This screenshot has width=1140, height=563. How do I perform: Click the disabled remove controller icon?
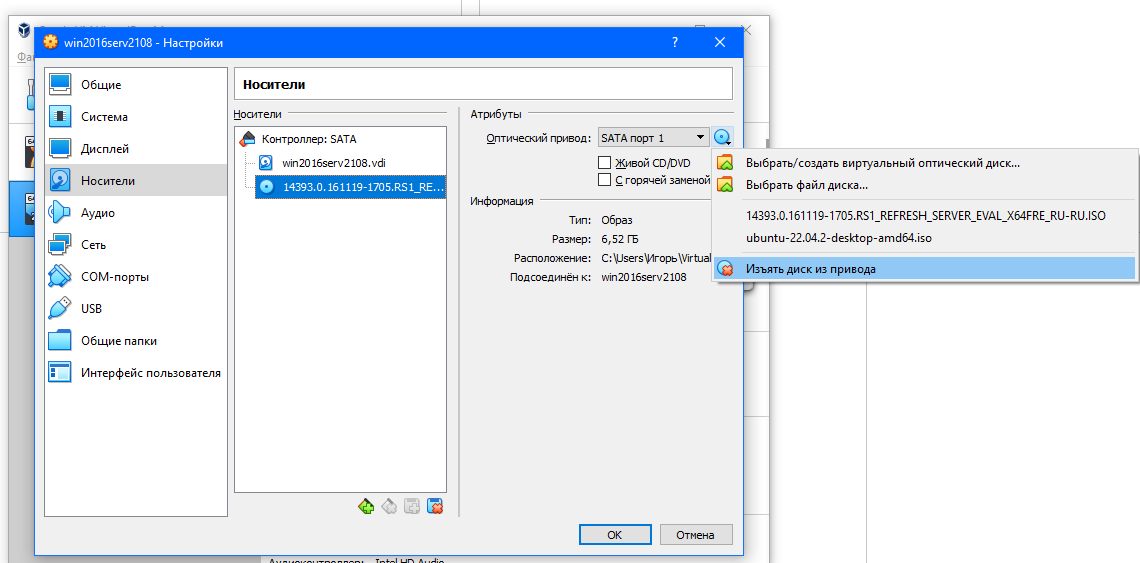point(389,506)
